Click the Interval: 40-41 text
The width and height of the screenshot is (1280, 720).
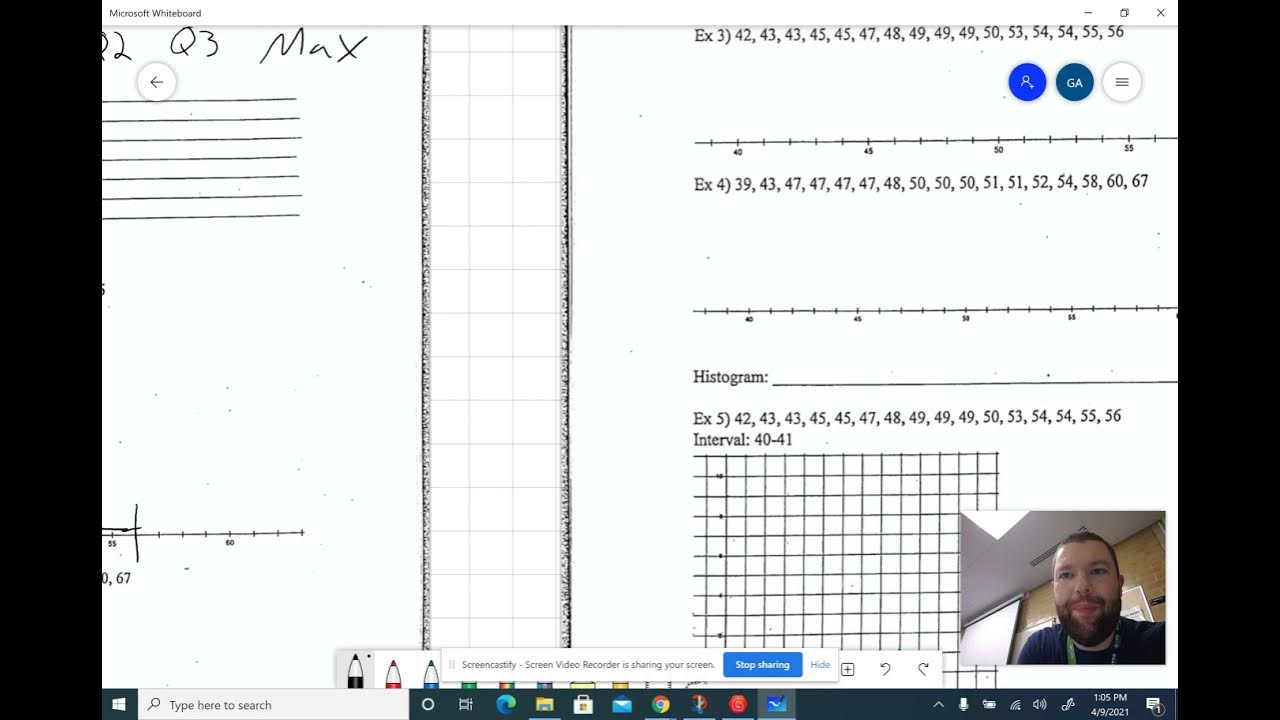click(743, 439)
